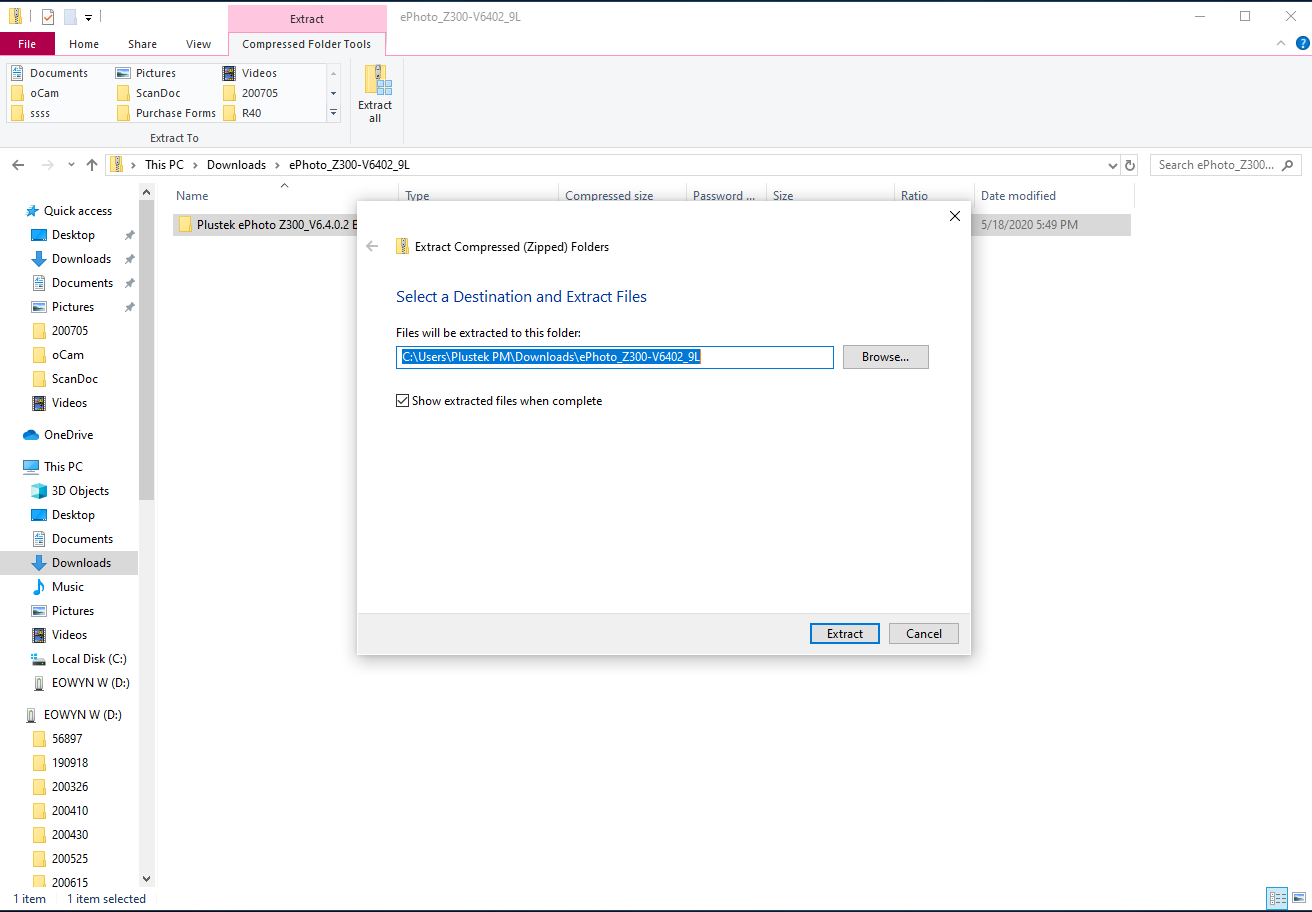Refresh the current folder view
The width and height of the screenshot is (1312, 912).
tap(1130, 165)
